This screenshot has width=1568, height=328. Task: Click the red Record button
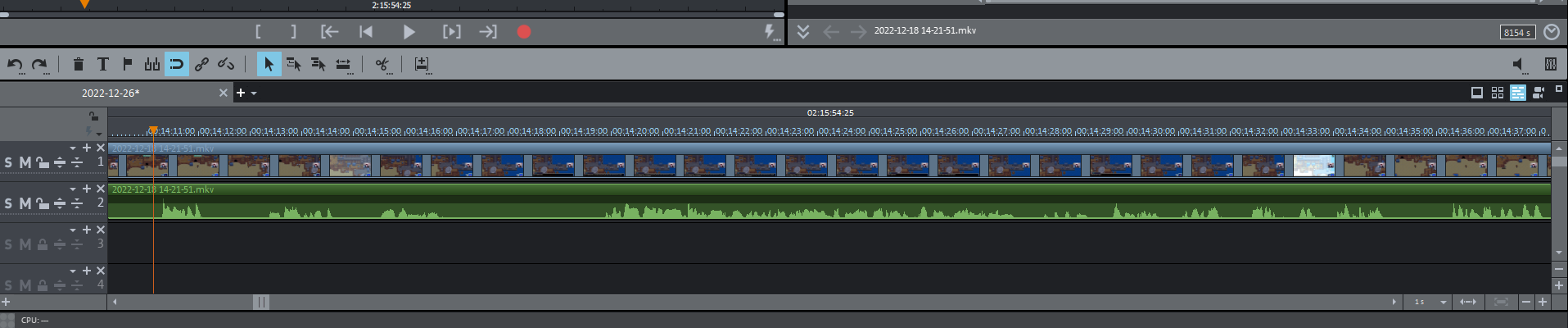(x=524, y=32)
